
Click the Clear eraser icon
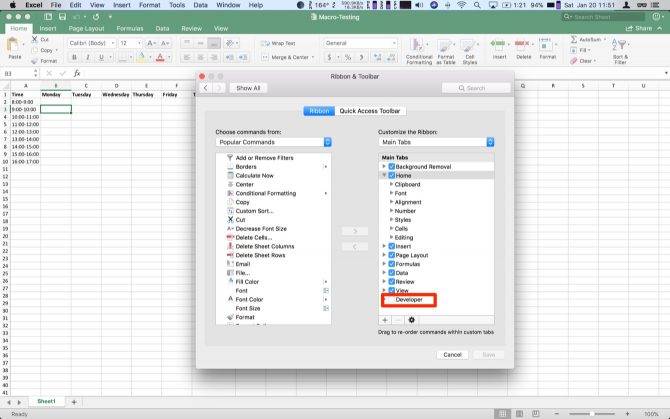573,61
